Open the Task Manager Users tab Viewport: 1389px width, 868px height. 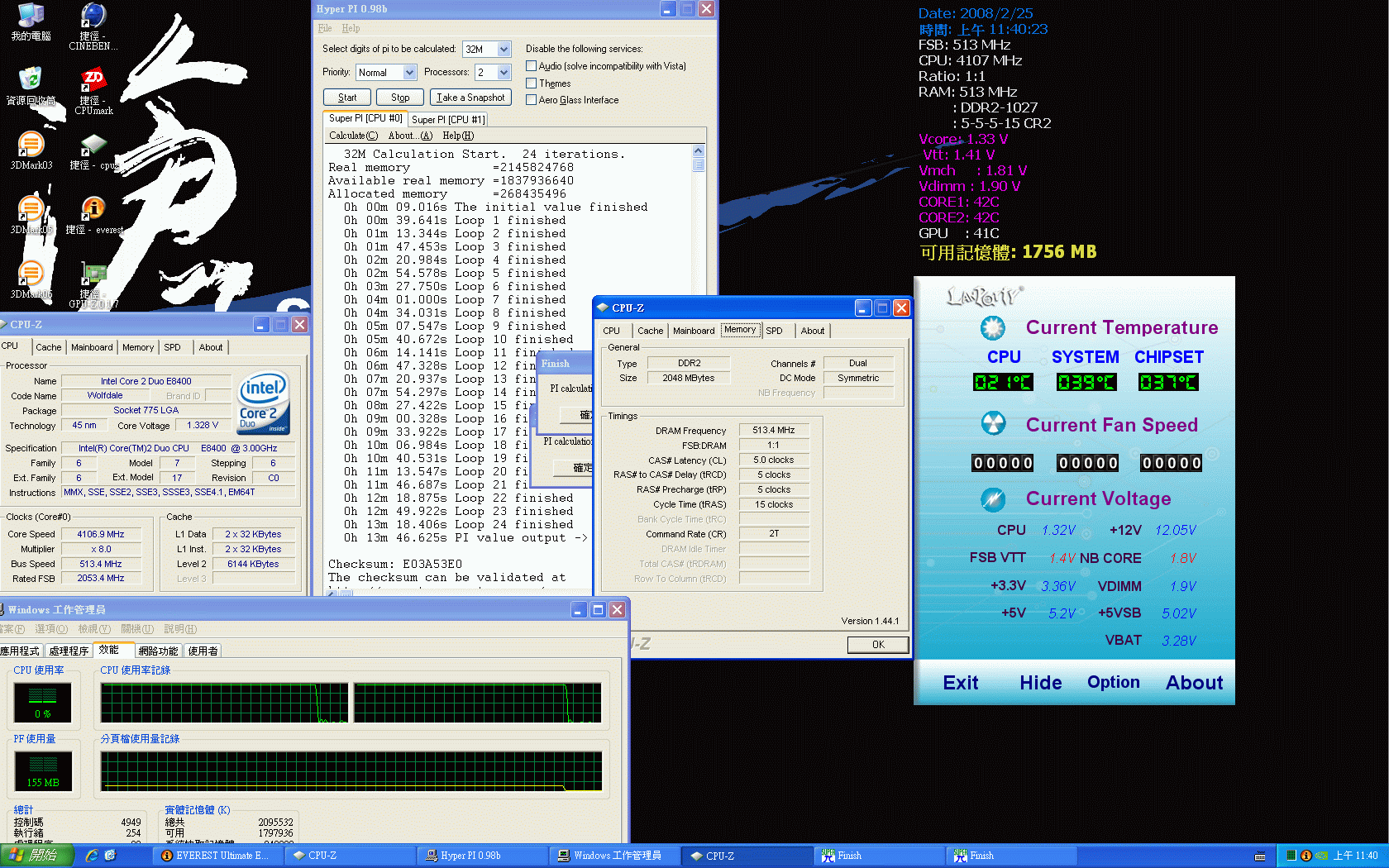[x=203, y=651]
